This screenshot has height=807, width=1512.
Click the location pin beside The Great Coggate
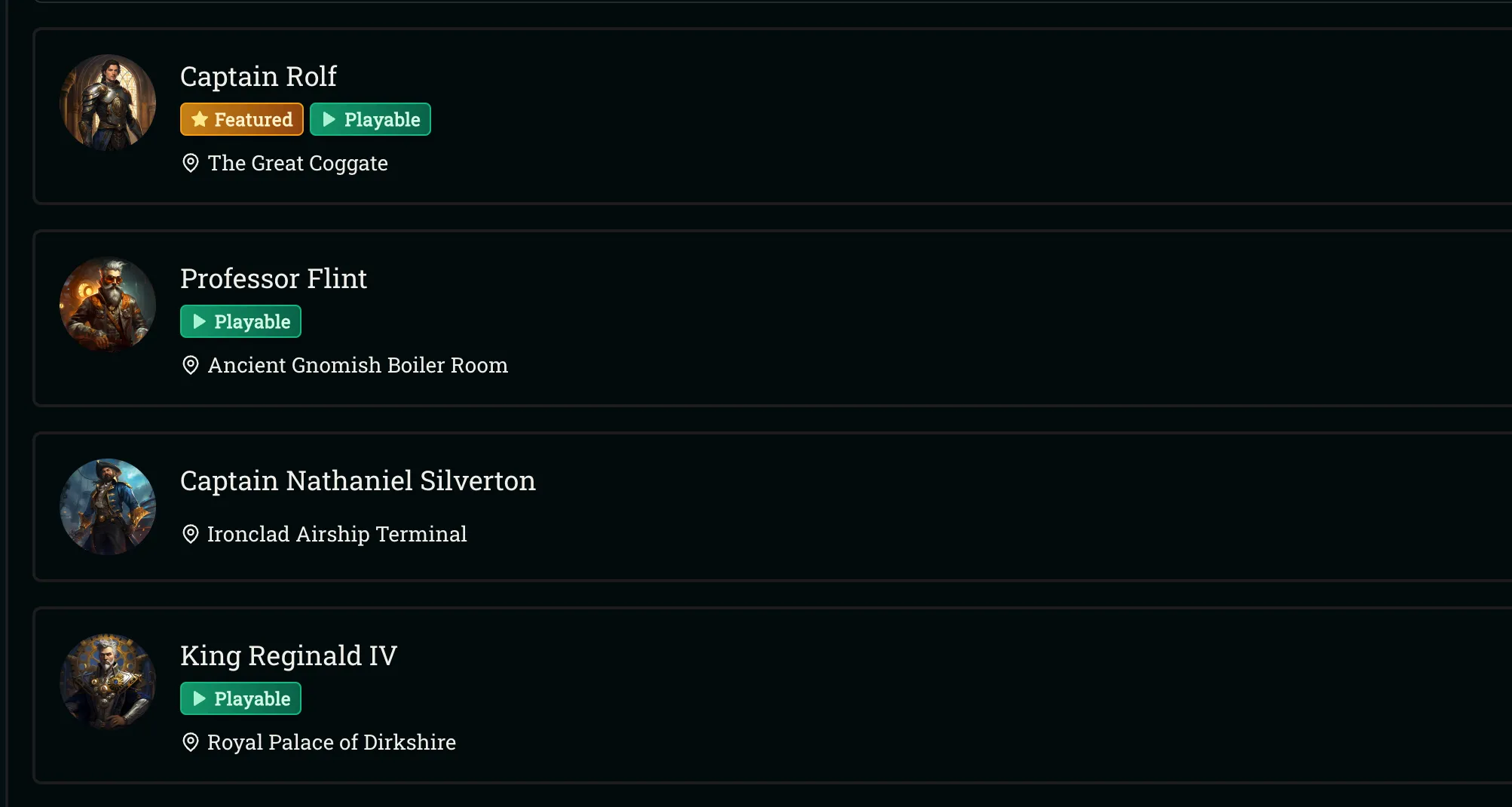pyautogui.click(x=191, y=163)
